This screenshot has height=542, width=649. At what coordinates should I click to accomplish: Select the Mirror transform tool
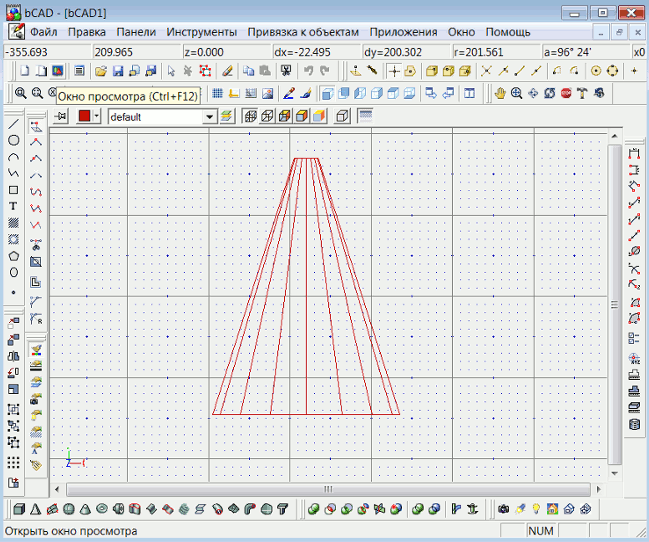(13, 356)
